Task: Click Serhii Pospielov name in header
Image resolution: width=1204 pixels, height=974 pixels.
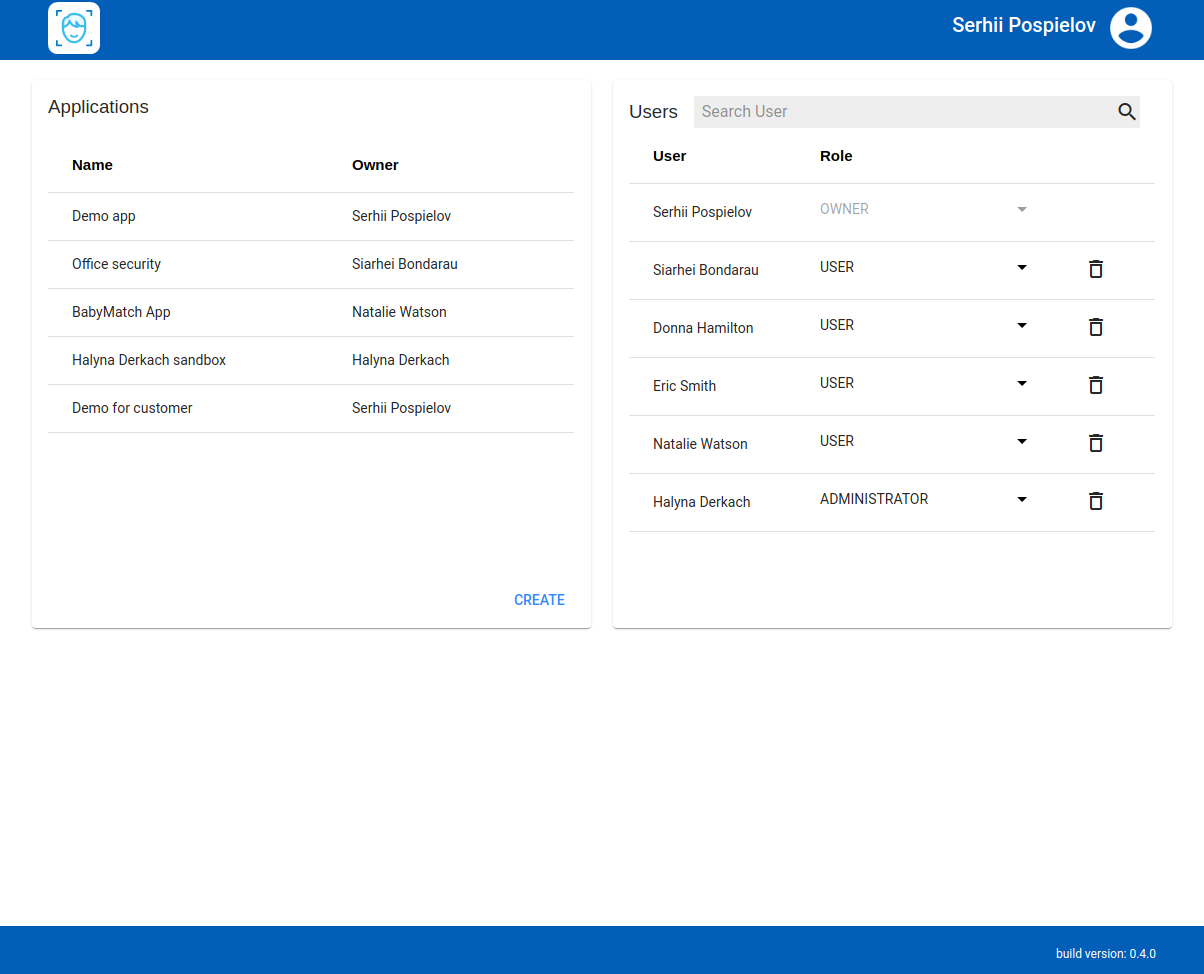Action: click(1024, 26)
